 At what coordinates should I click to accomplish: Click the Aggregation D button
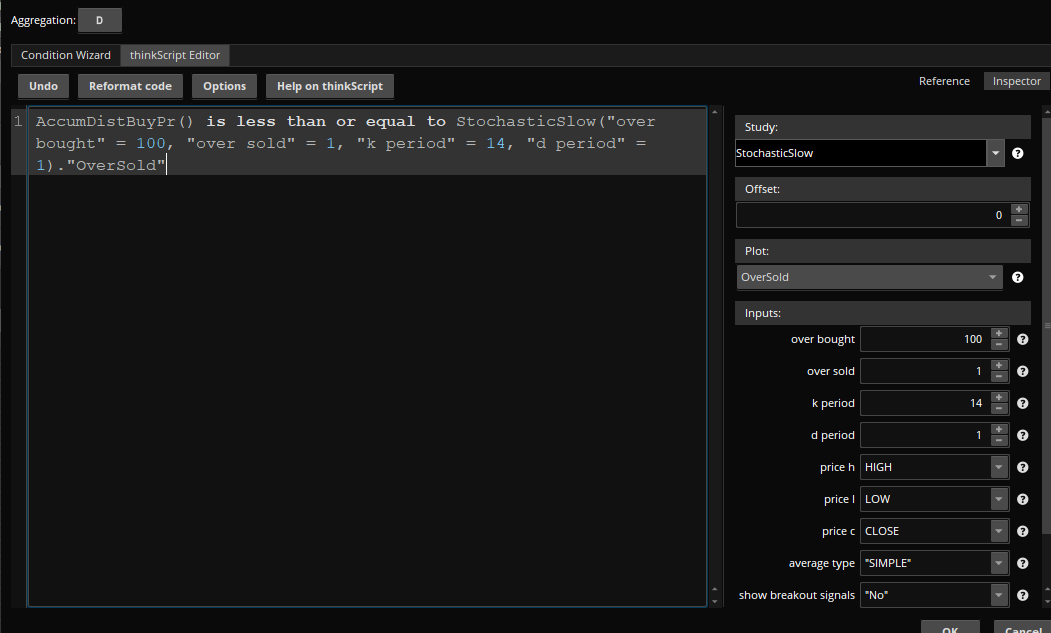[x=99, y=20]
